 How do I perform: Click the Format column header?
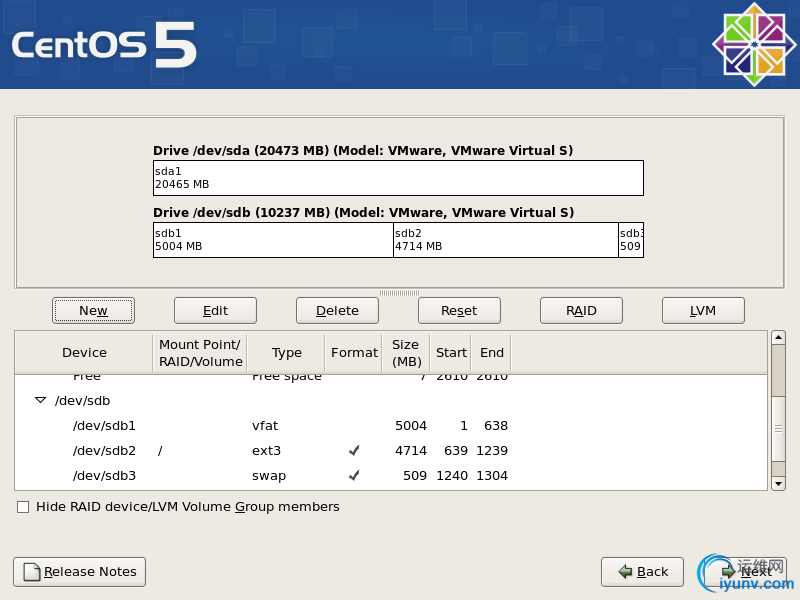click(354, 353)
